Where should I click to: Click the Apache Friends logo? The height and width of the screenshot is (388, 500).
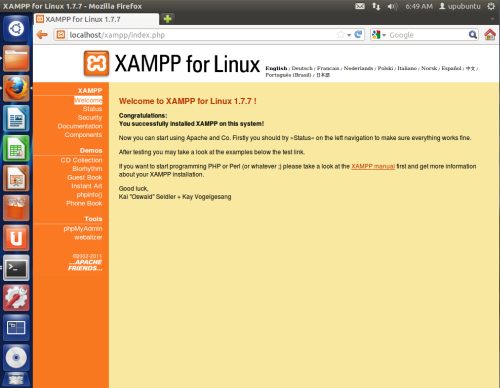pos(85,265)
